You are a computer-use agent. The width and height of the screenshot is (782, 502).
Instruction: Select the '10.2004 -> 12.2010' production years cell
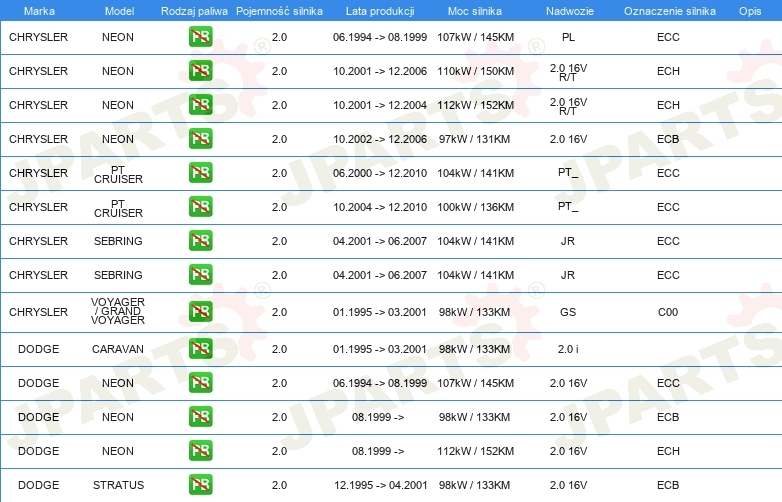click(380, 207)
